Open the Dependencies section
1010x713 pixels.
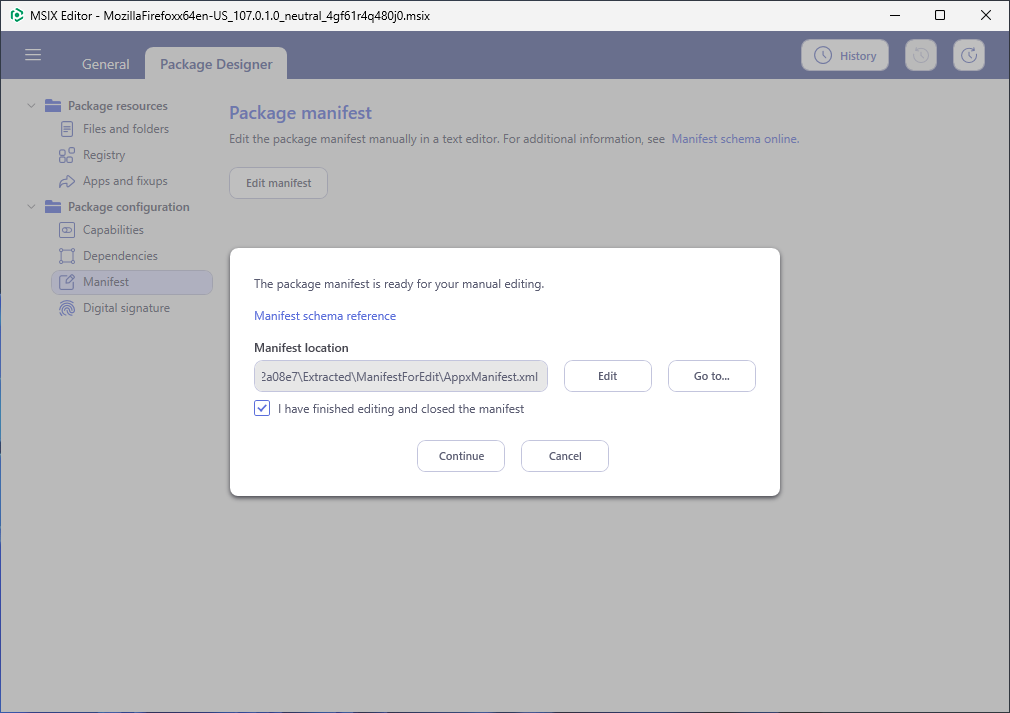point(120,256)
